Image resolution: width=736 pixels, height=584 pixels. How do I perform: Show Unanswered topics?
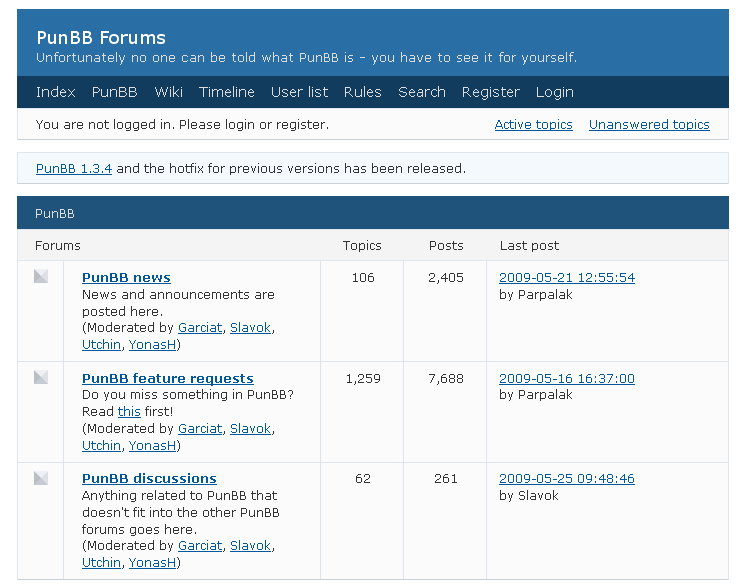[649, 124]
